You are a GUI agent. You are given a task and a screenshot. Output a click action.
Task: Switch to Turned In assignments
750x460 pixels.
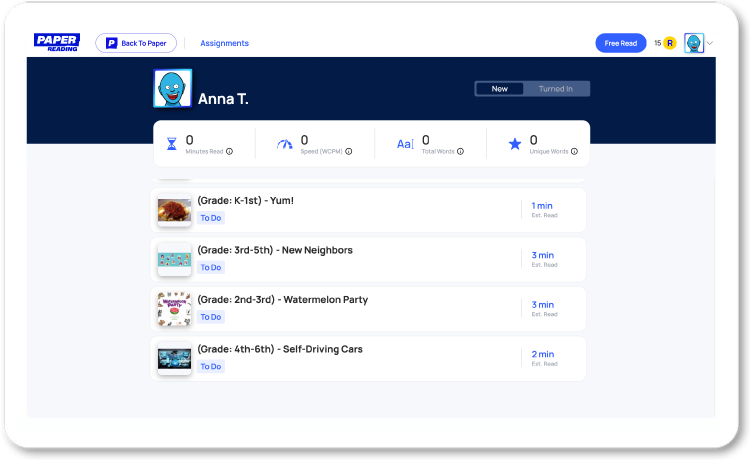point(556,89)
